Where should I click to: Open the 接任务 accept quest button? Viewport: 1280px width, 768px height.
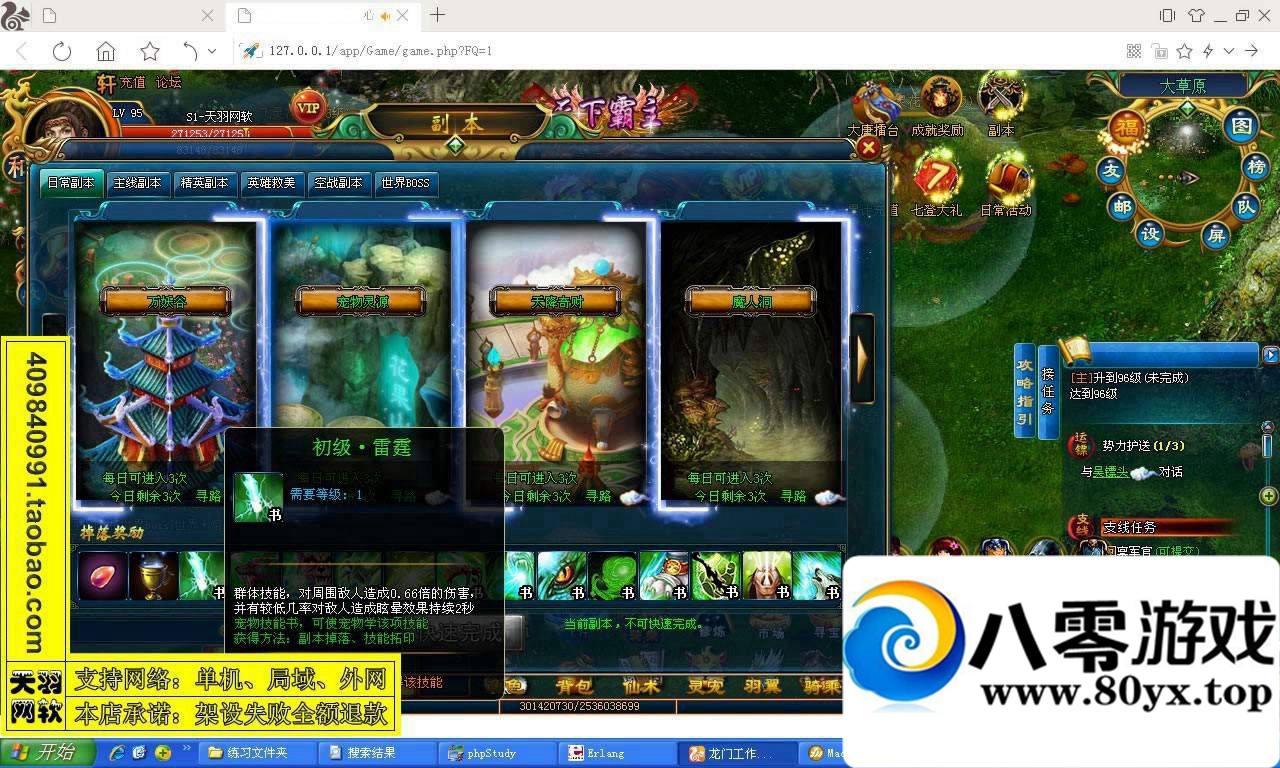1048,391
